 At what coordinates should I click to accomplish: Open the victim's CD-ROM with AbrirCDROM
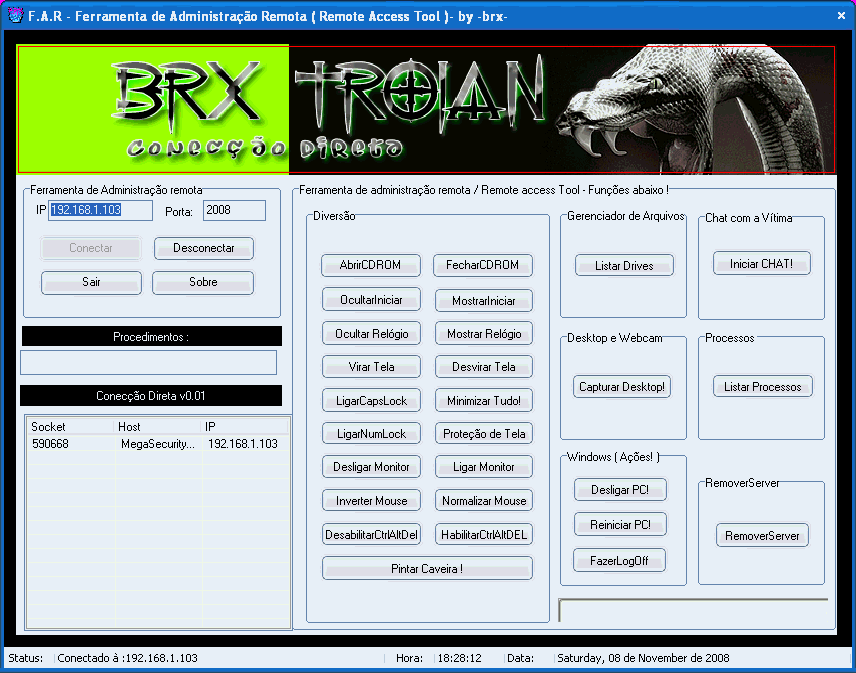371,265
